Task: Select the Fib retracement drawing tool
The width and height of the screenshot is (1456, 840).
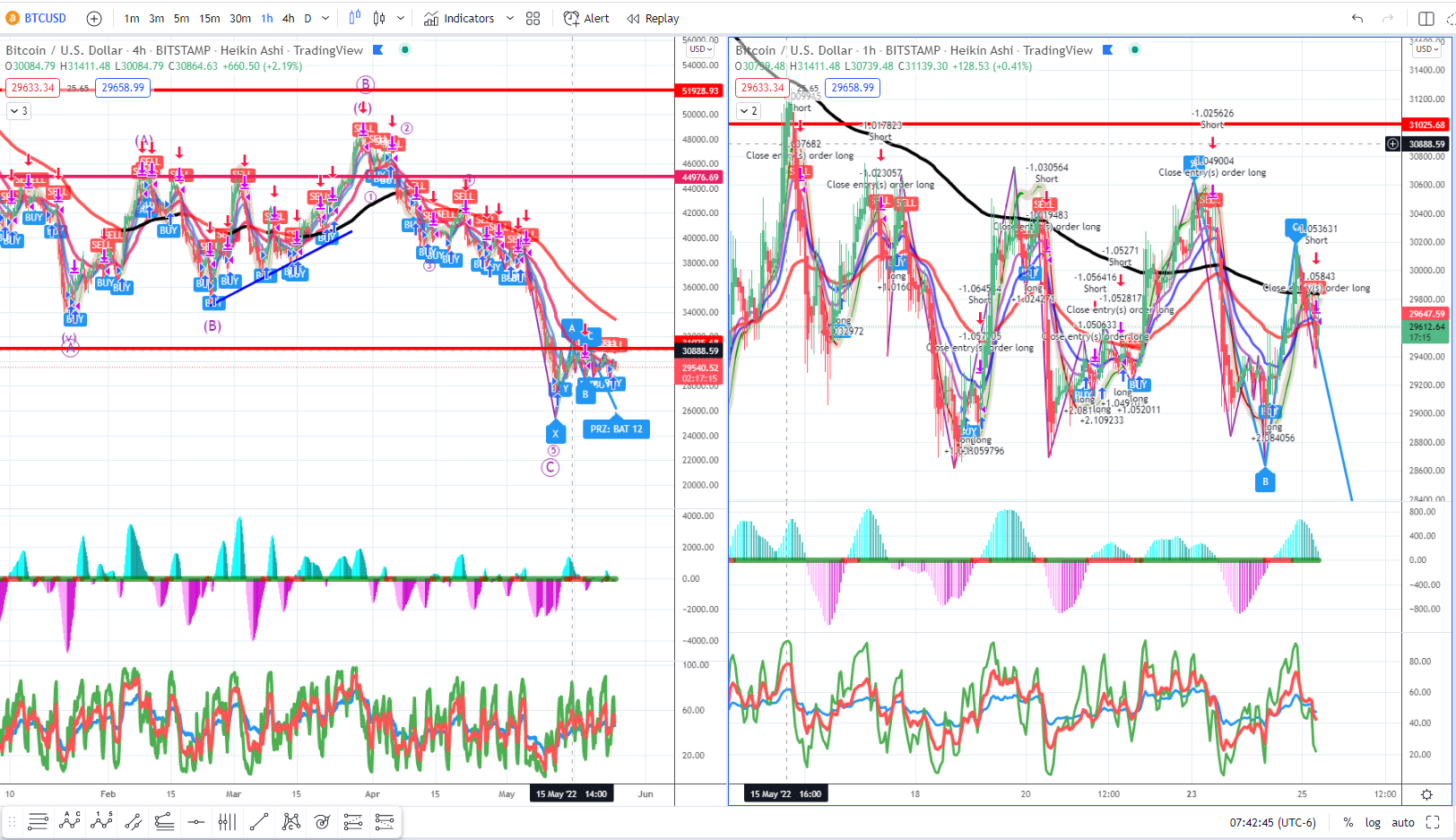Action: [x=38, y=822]
